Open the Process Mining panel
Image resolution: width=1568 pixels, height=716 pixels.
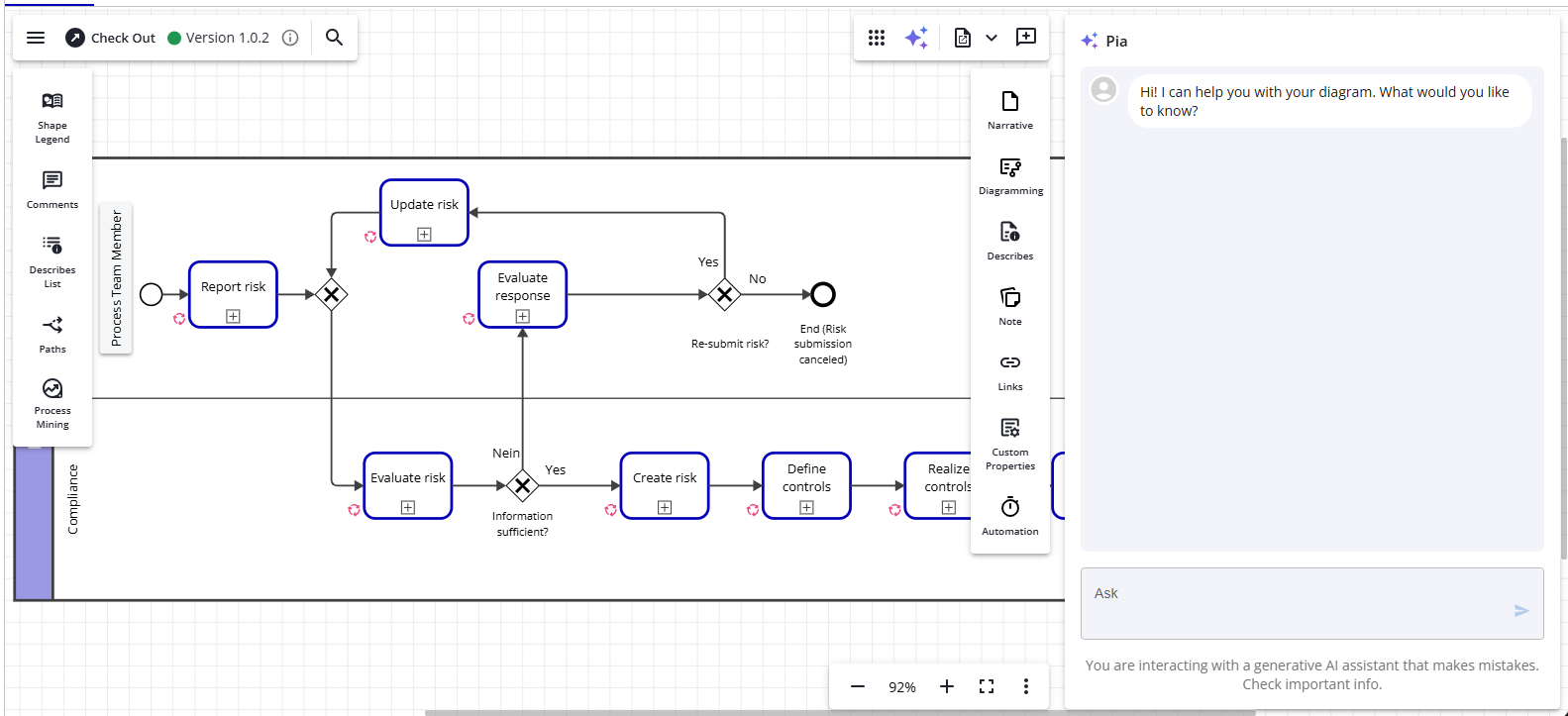[52, 402]
